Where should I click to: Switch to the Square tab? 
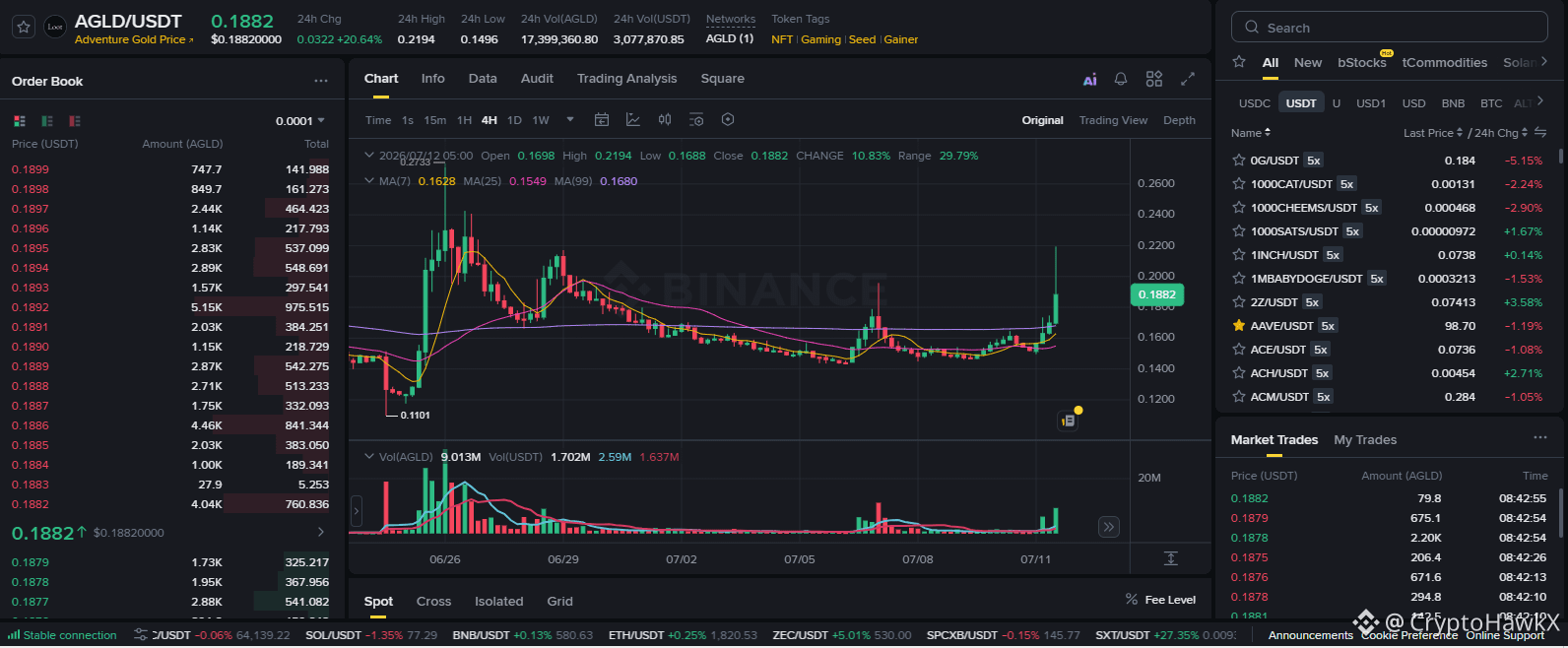coord(722,79)
